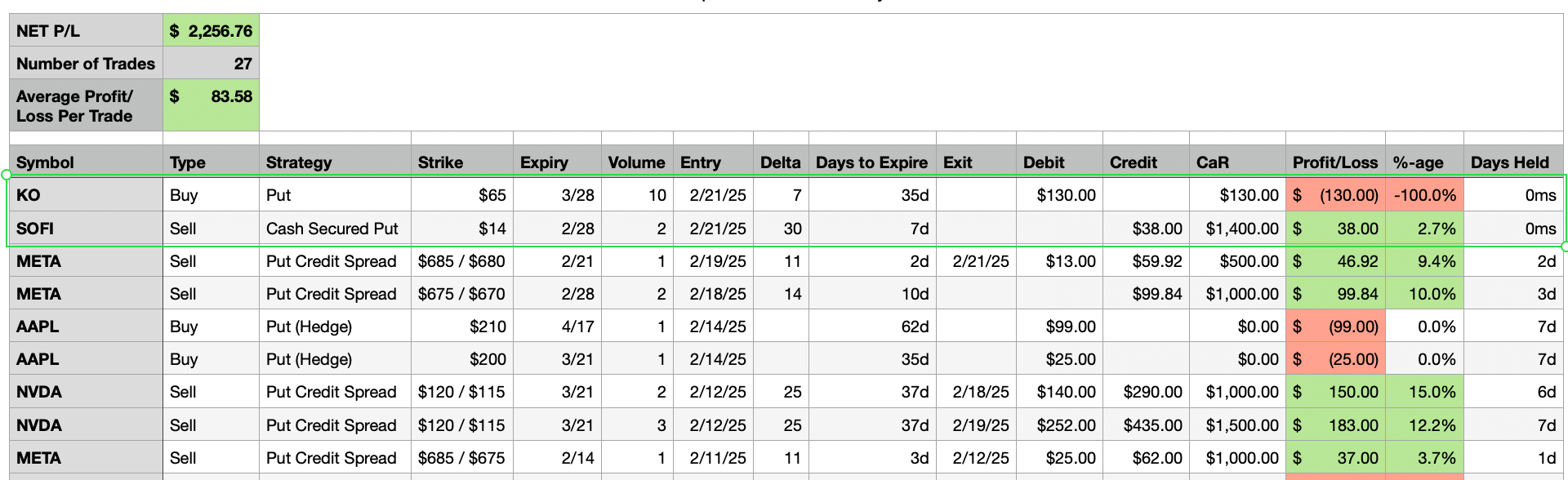
Task: Click the 2/18/25 entry date cell
Action: click(713, 294)
